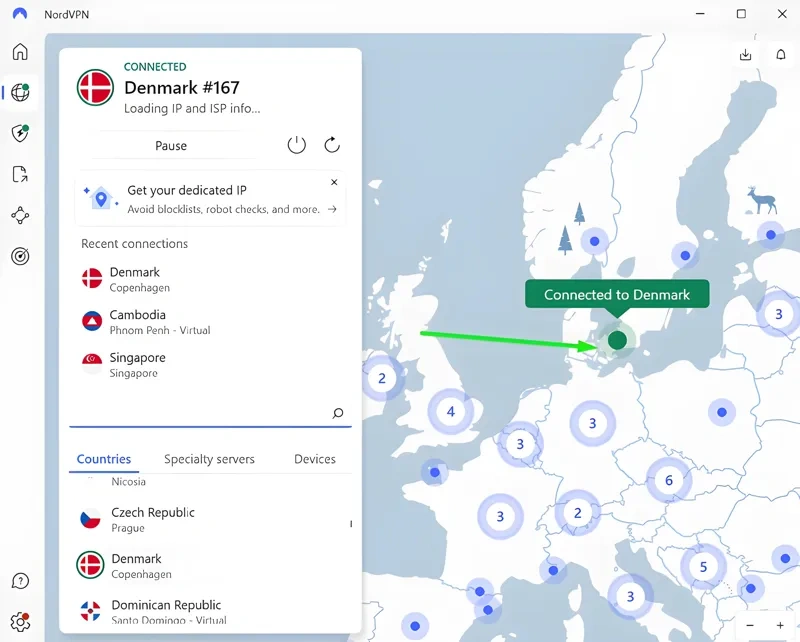The image size is (800, 642).
Task: Dismiss the dedicated IP banner
Action: coord(334,183)
